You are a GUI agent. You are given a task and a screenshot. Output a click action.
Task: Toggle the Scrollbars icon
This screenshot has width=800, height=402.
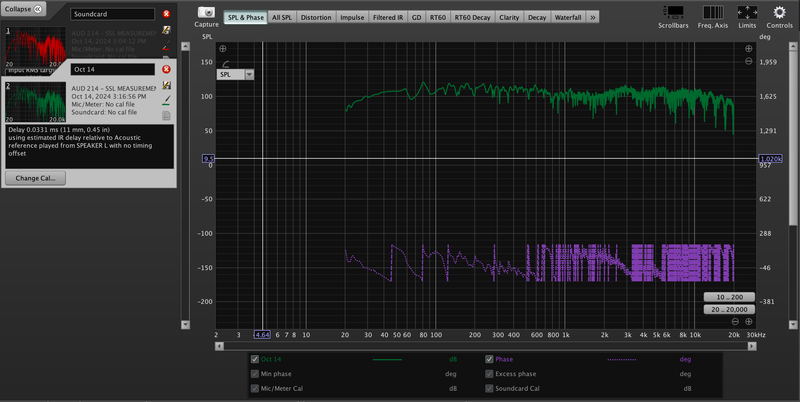(673, 12)
